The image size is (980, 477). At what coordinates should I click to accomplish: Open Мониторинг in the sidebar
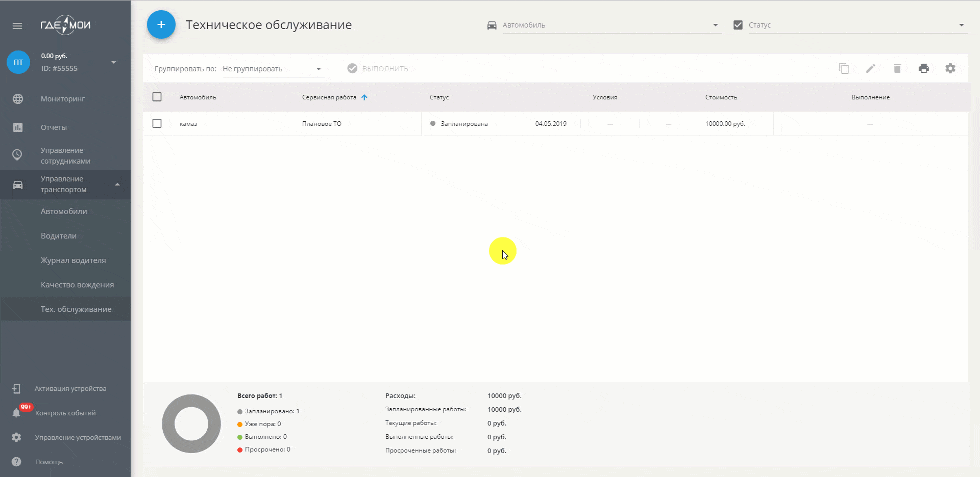(x=62, y=99)
